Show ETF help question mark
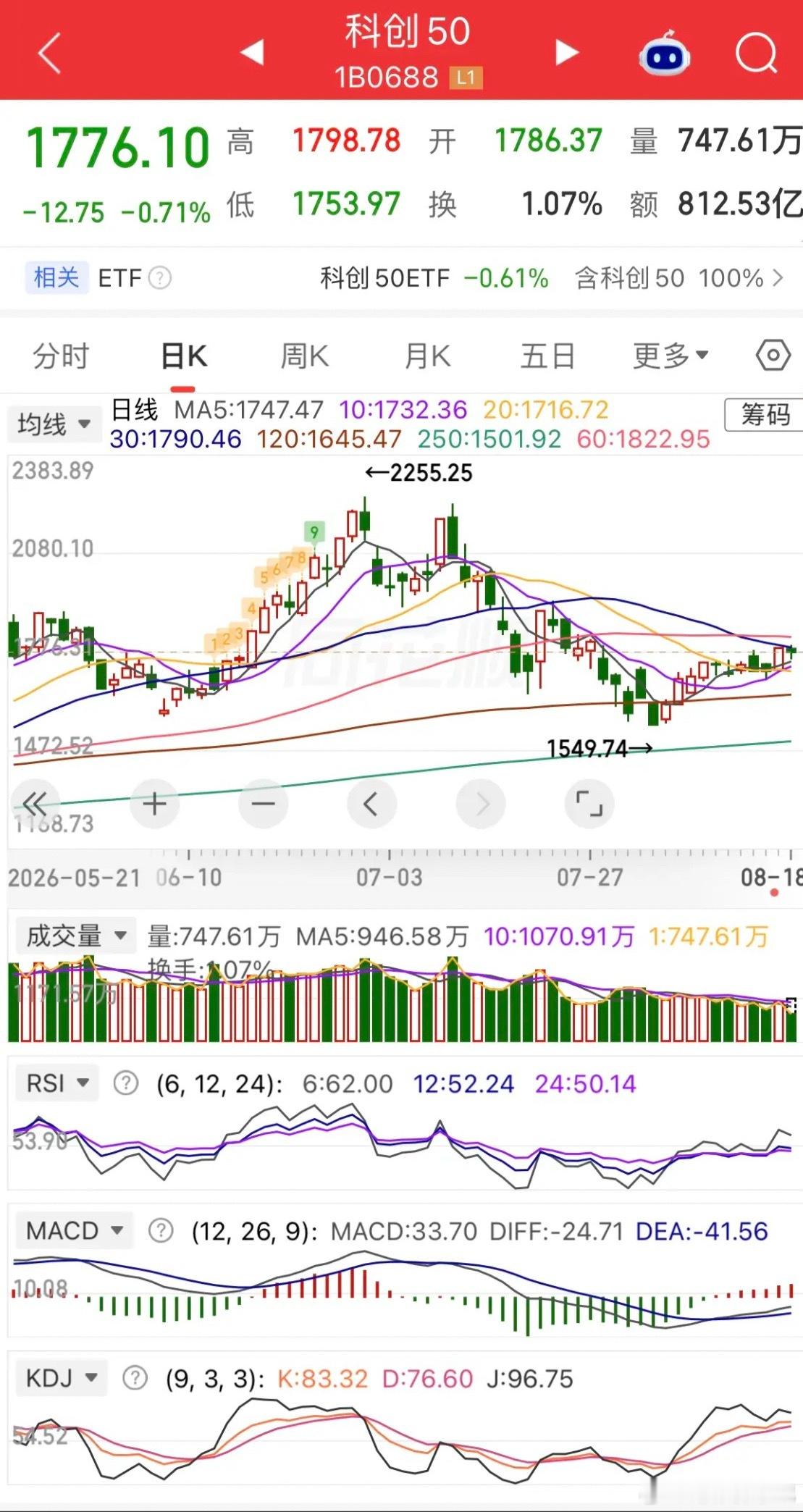 160,278
